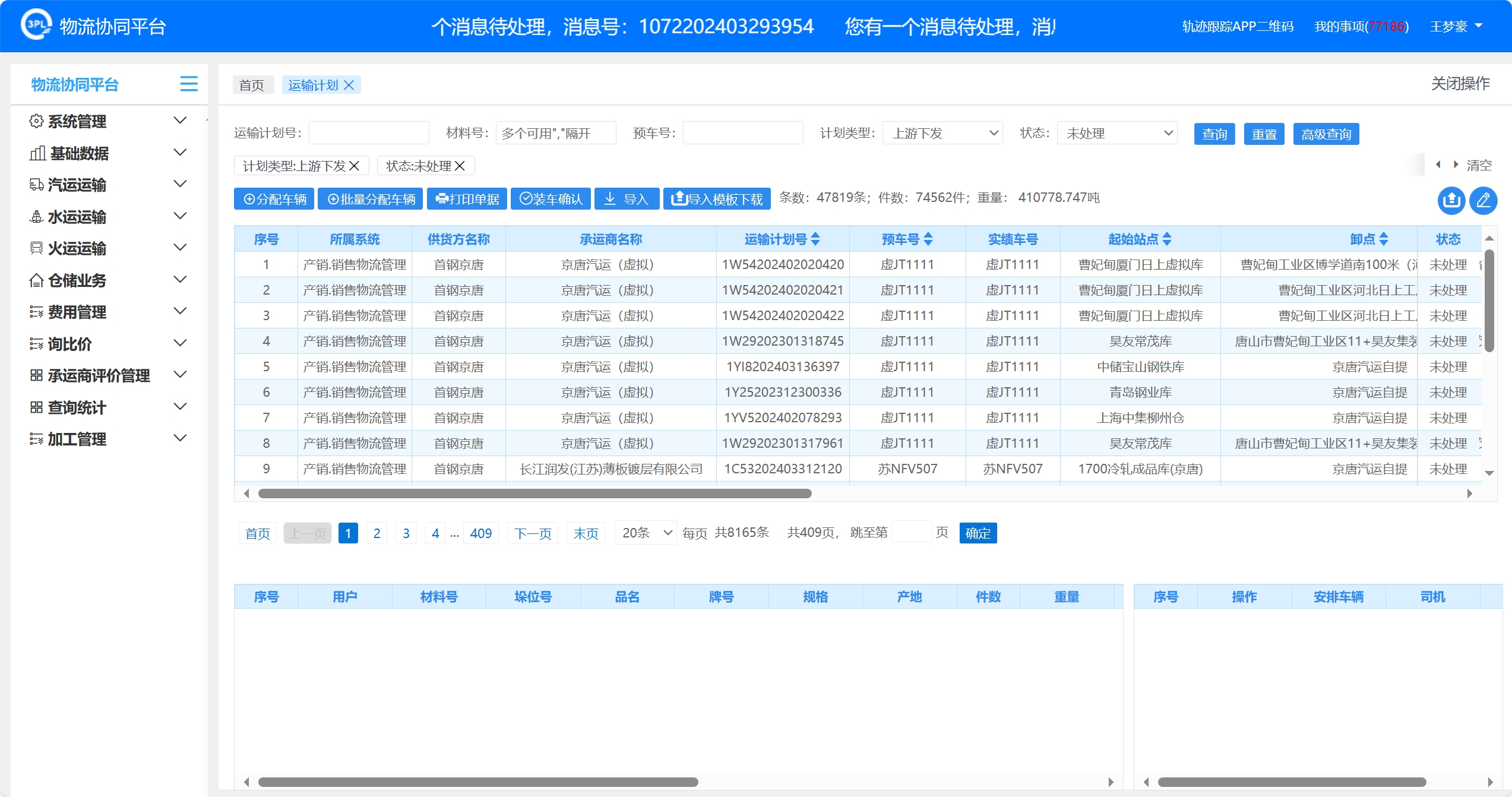The height and width of the screenshot is (797, 1512).
Task: Click the 批量分配车辆 button
Action: click(370, 199)
